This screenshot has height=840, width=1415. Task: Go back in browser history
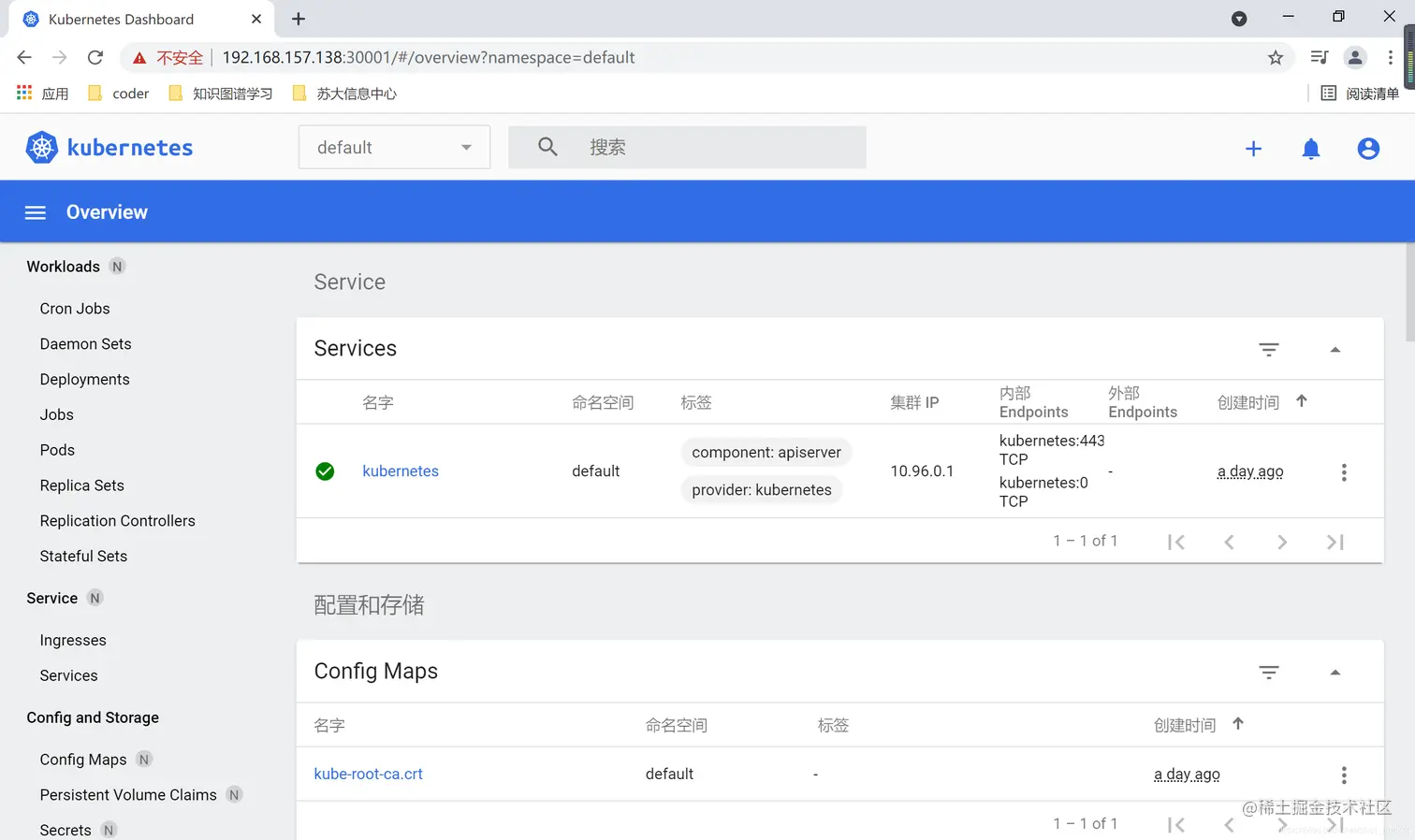click(x=24, y=58)
